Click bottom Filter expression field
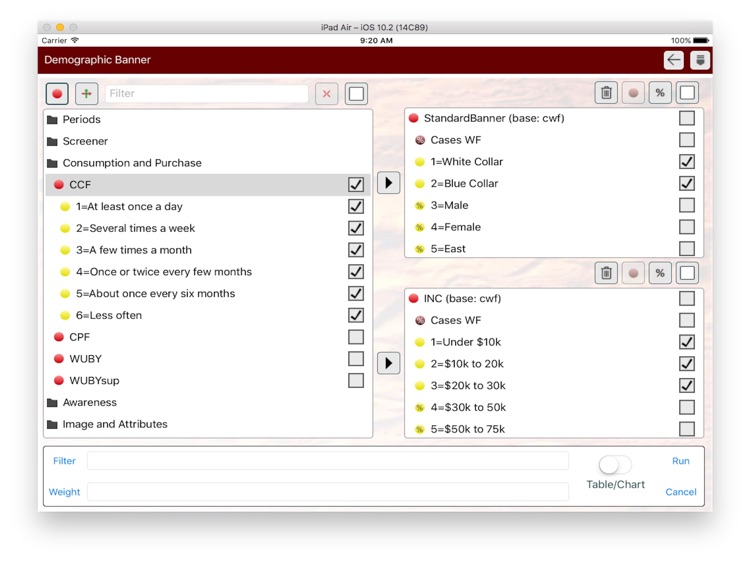This screenshot has height=562, width=750. (328, 461)
